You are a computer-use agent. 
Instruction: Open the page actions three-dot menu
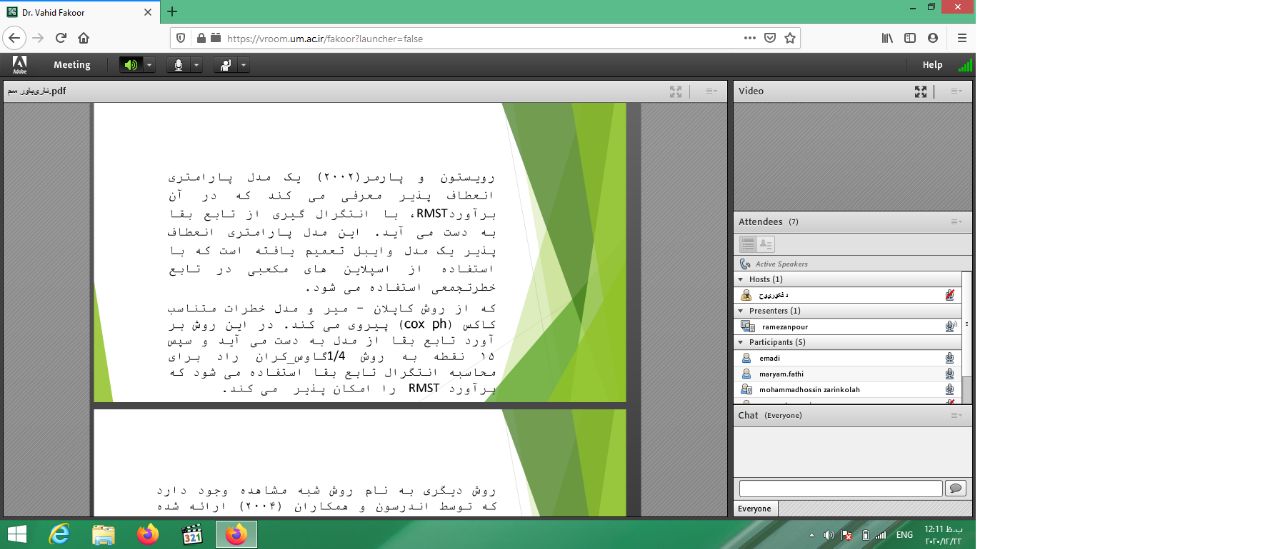(x=750, y=38)
